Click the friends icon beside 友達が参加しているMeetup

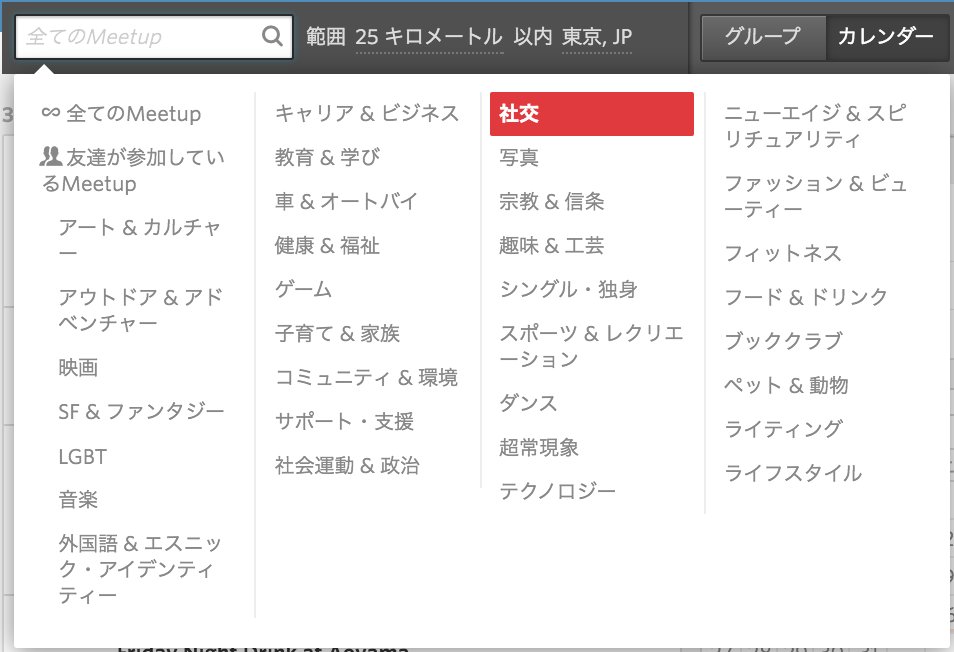point(50,157)
